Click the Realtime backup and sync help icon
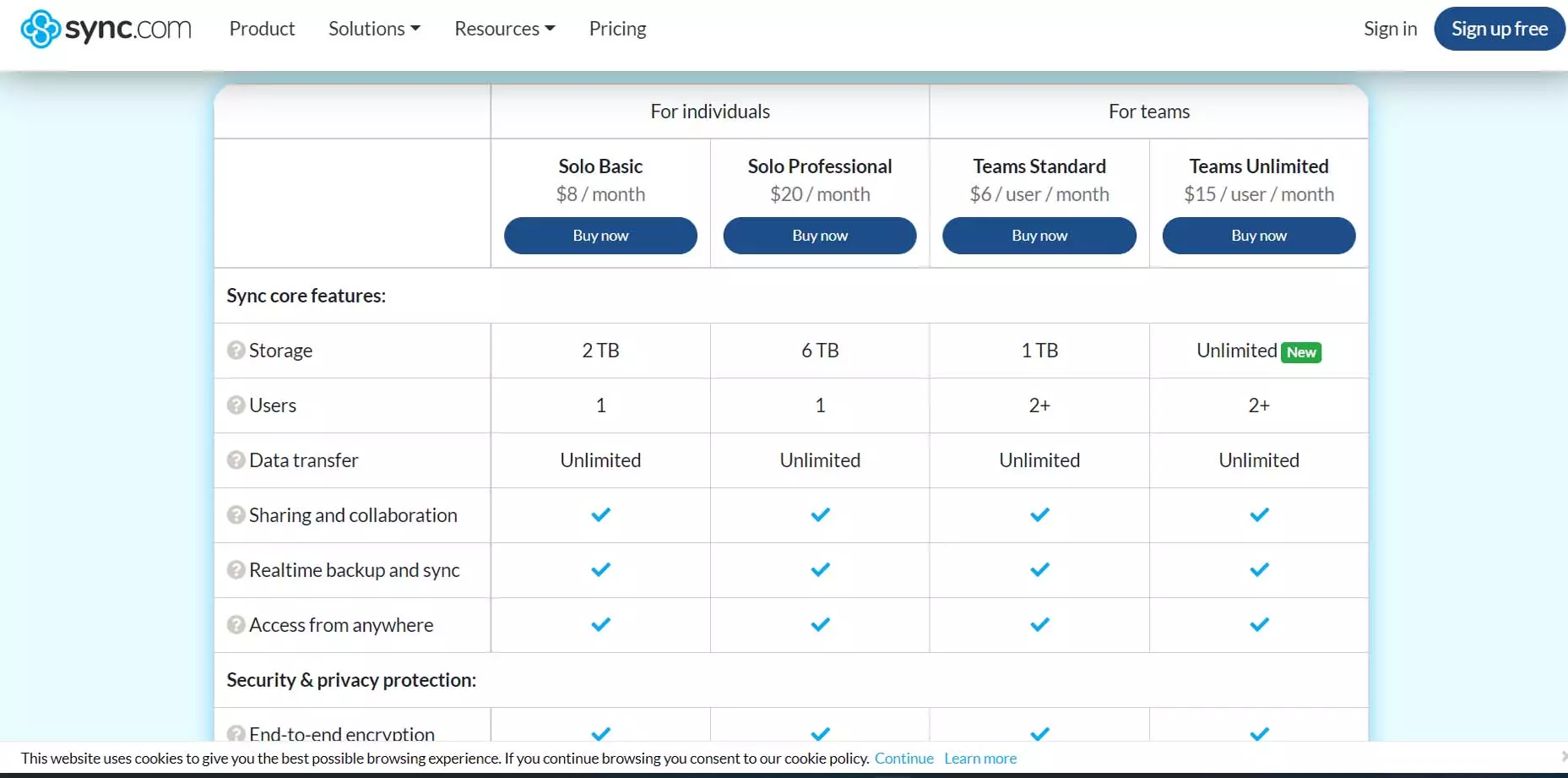1568x778 pixels. coord(236,569)
